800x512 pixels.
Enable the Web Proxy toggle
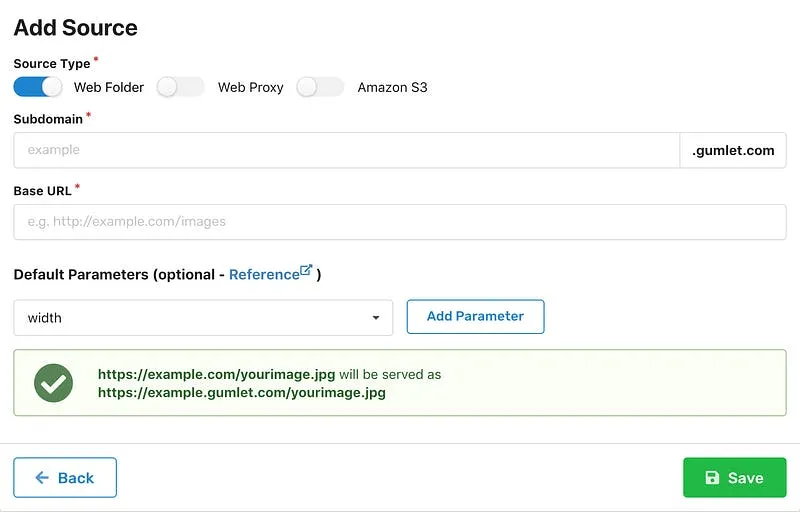pyautogui.click(x=181, y=87)
